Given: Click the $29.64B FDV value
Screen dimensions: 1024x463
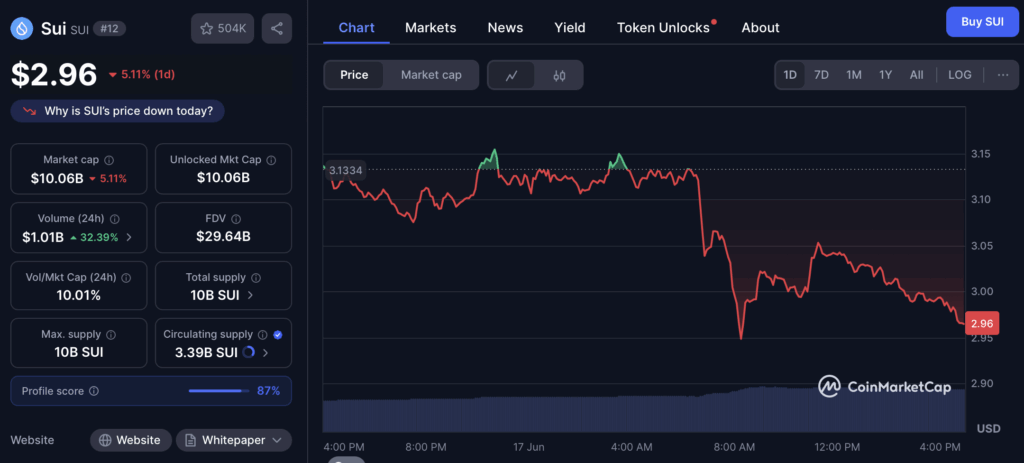Looking at the screenshot, I should click(223, 236).
